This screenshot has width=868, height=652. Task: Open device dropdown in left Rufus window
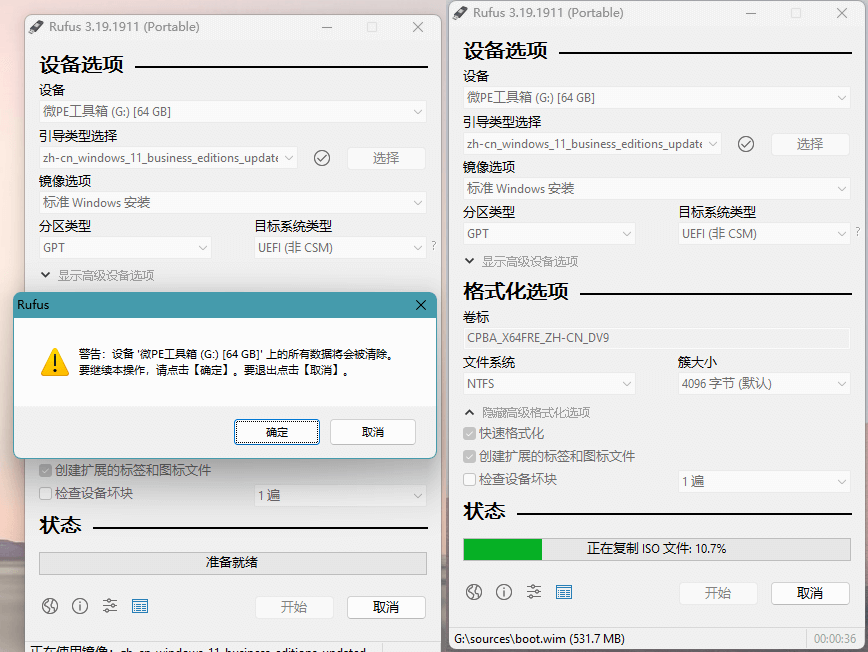[x=232, y=112]
